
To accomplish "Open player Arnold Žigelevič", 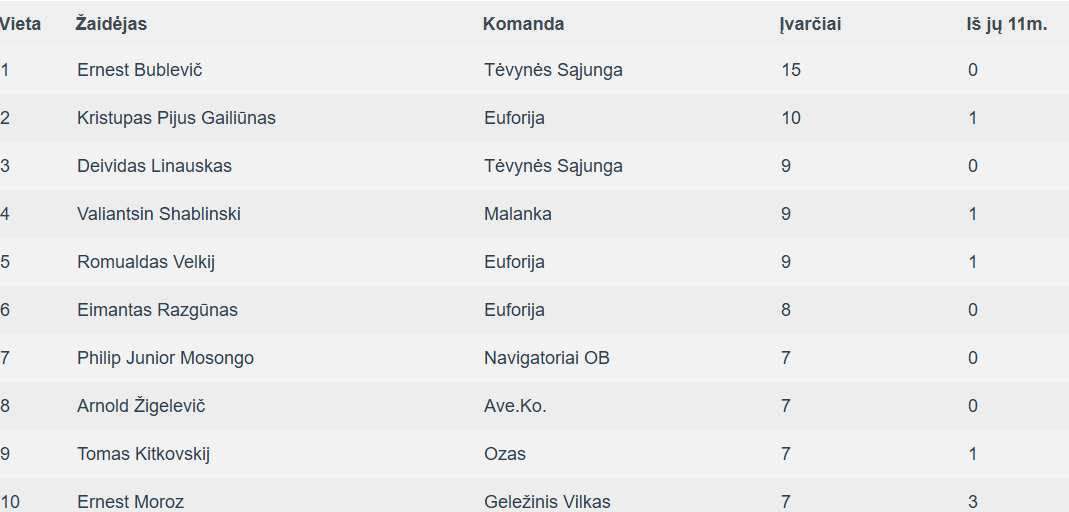I will (141, 406).
